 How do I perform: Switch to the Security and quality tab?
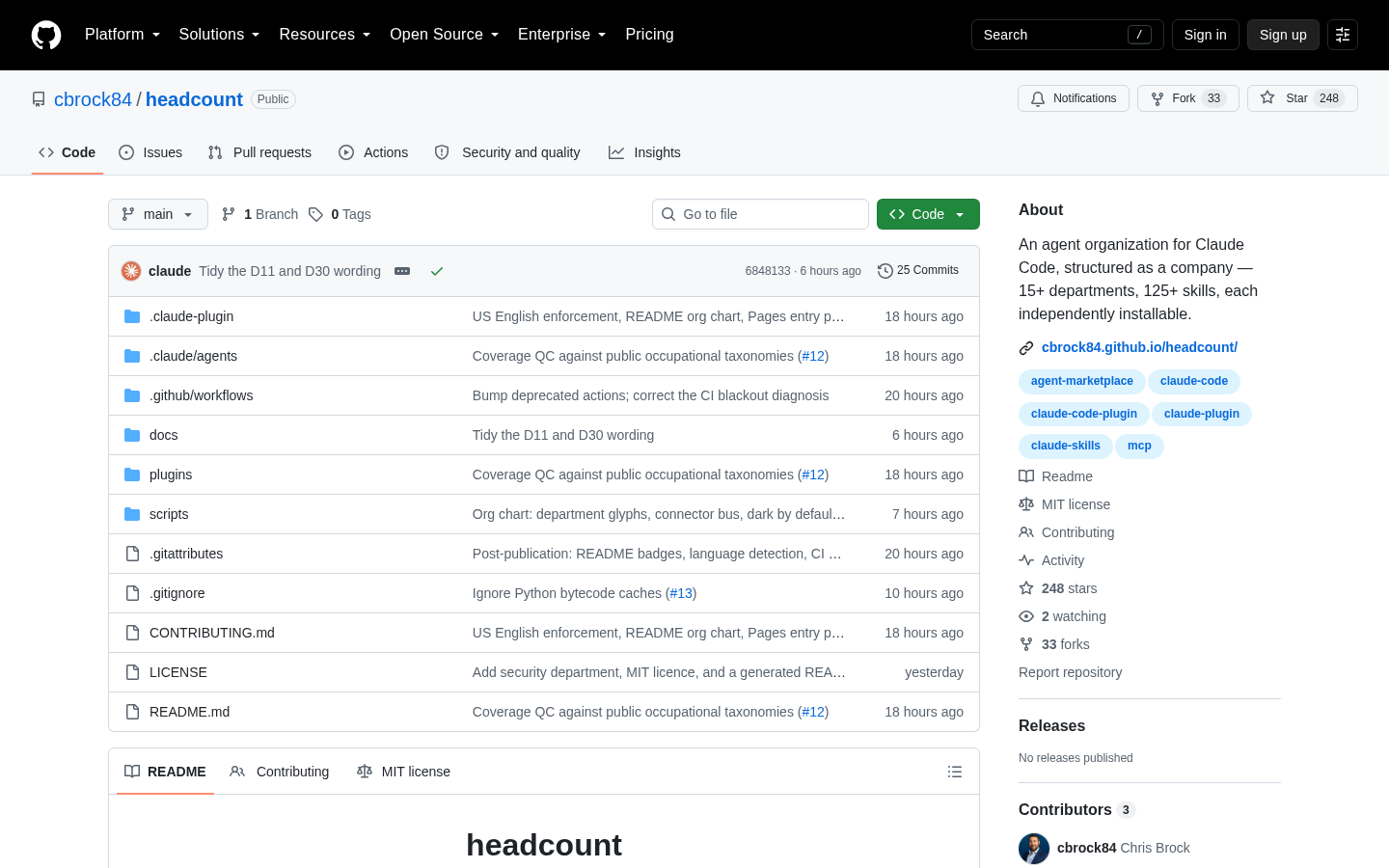click(507, 152)
